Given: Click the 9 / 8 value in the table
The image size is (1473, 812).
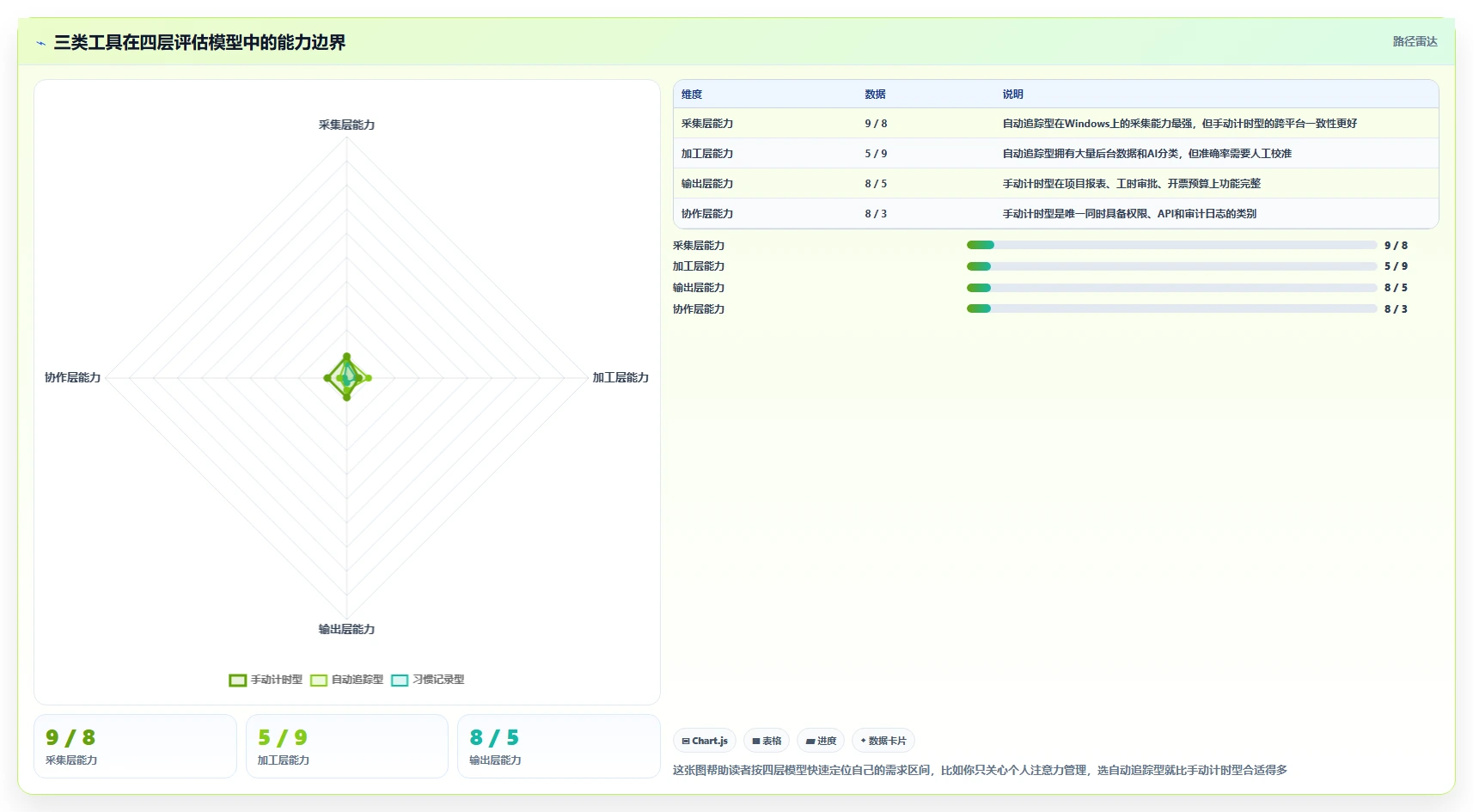Looking at the screenshot, I should 876,124.
